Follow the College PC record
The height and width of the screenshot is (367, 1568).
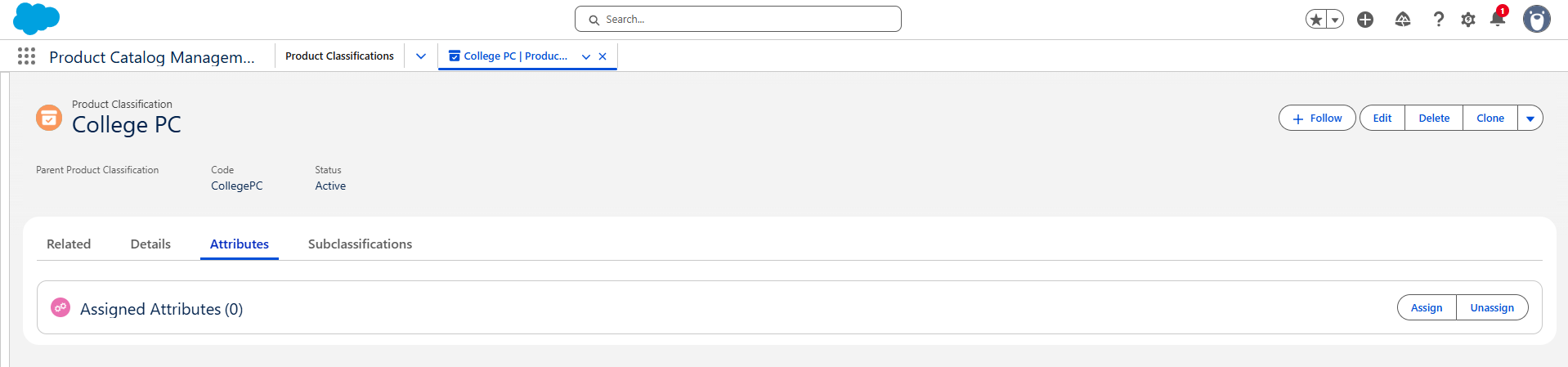pos(1317,119)
